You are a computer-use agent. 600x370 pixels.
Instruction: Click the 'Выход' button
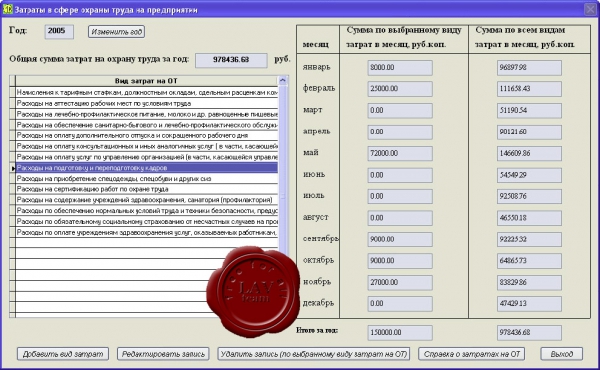point(562,354)
